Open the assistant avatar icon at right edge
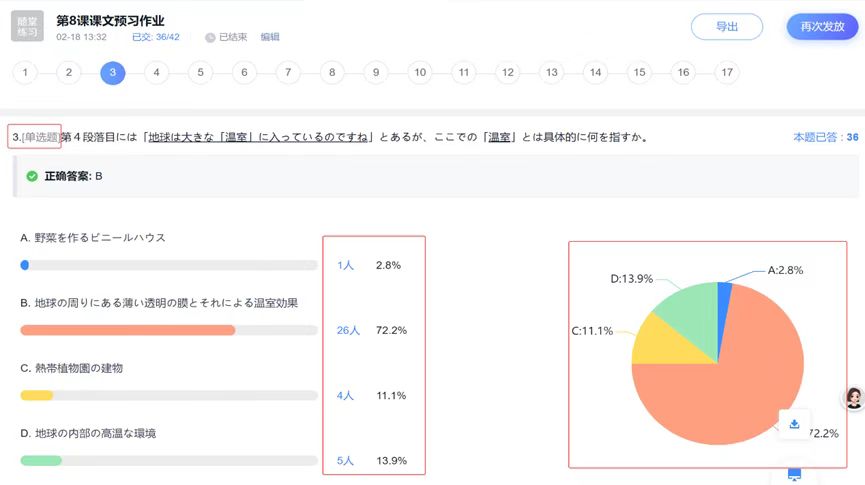The width and height of the screenshot is (865, 485). [854, 398]
